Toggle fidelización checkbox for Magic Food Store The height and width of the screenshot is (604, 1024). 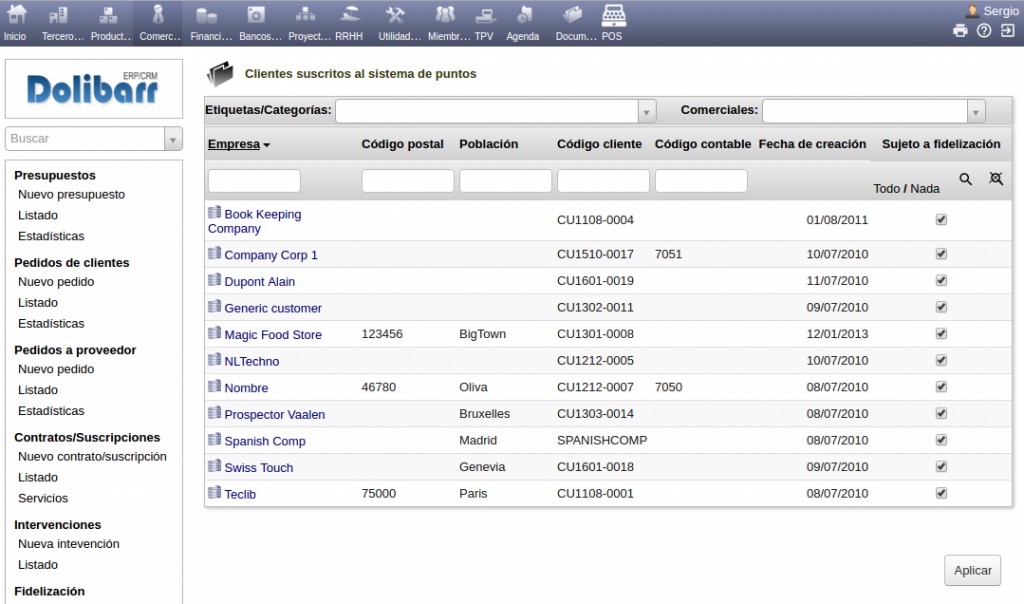coord(941,334)
